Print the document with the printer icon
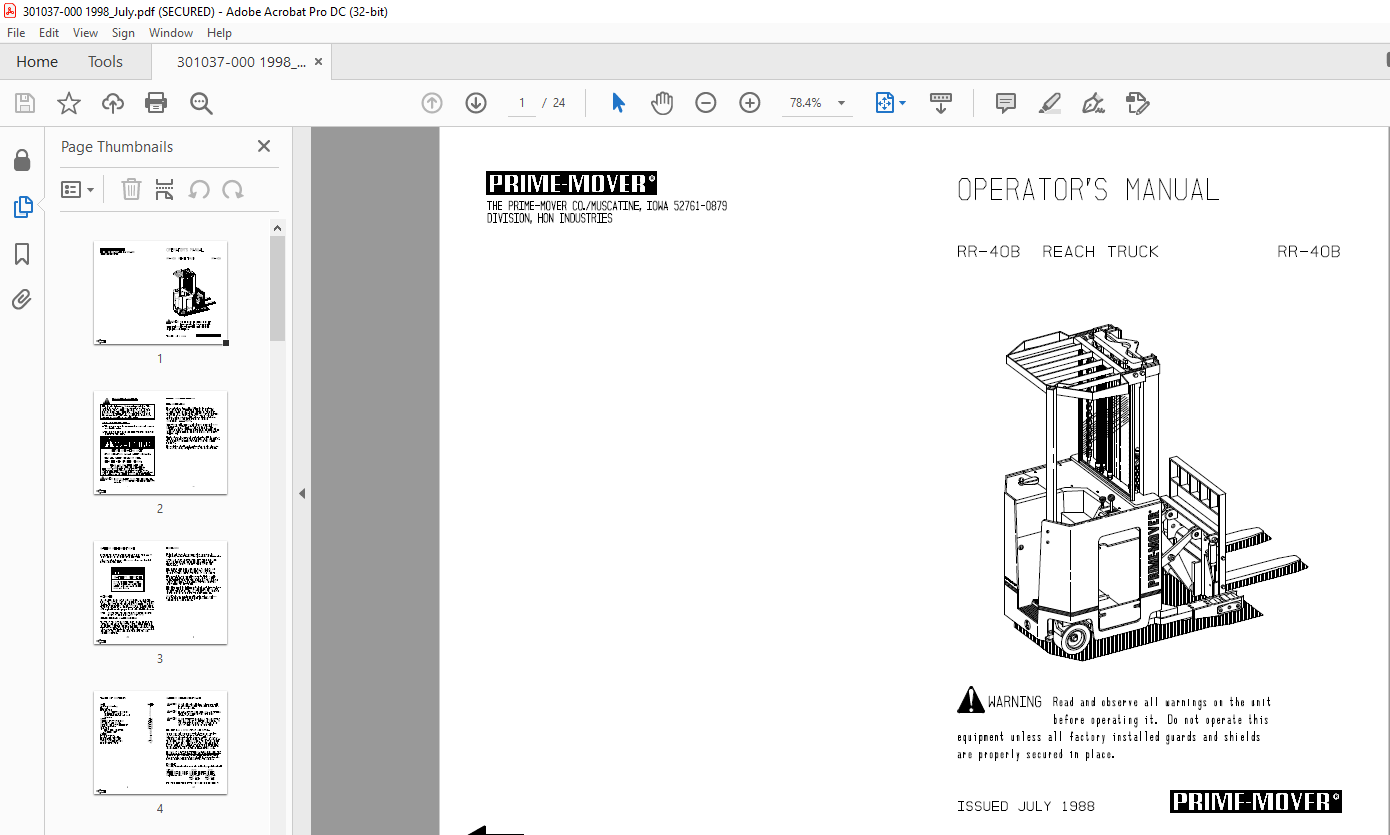1390x835 pixels. tap(156, 103)
